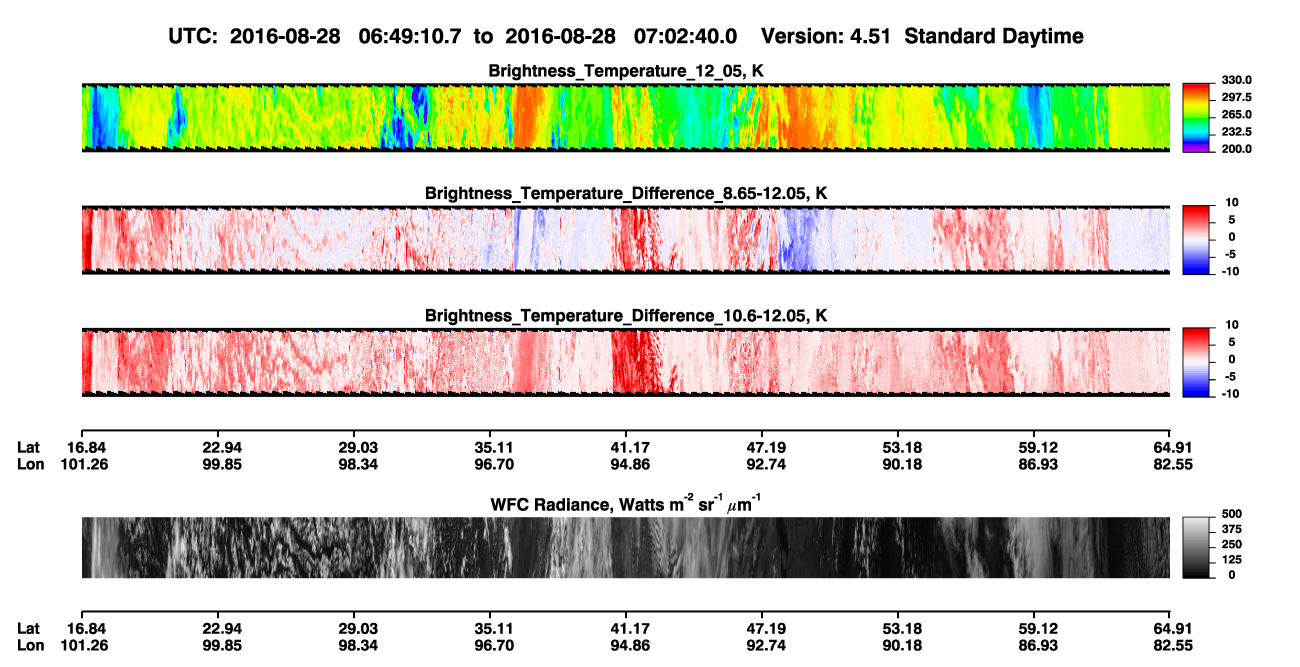Click the Lon label on the axis under the 10.6-12.05 panel

click(30, 464)
